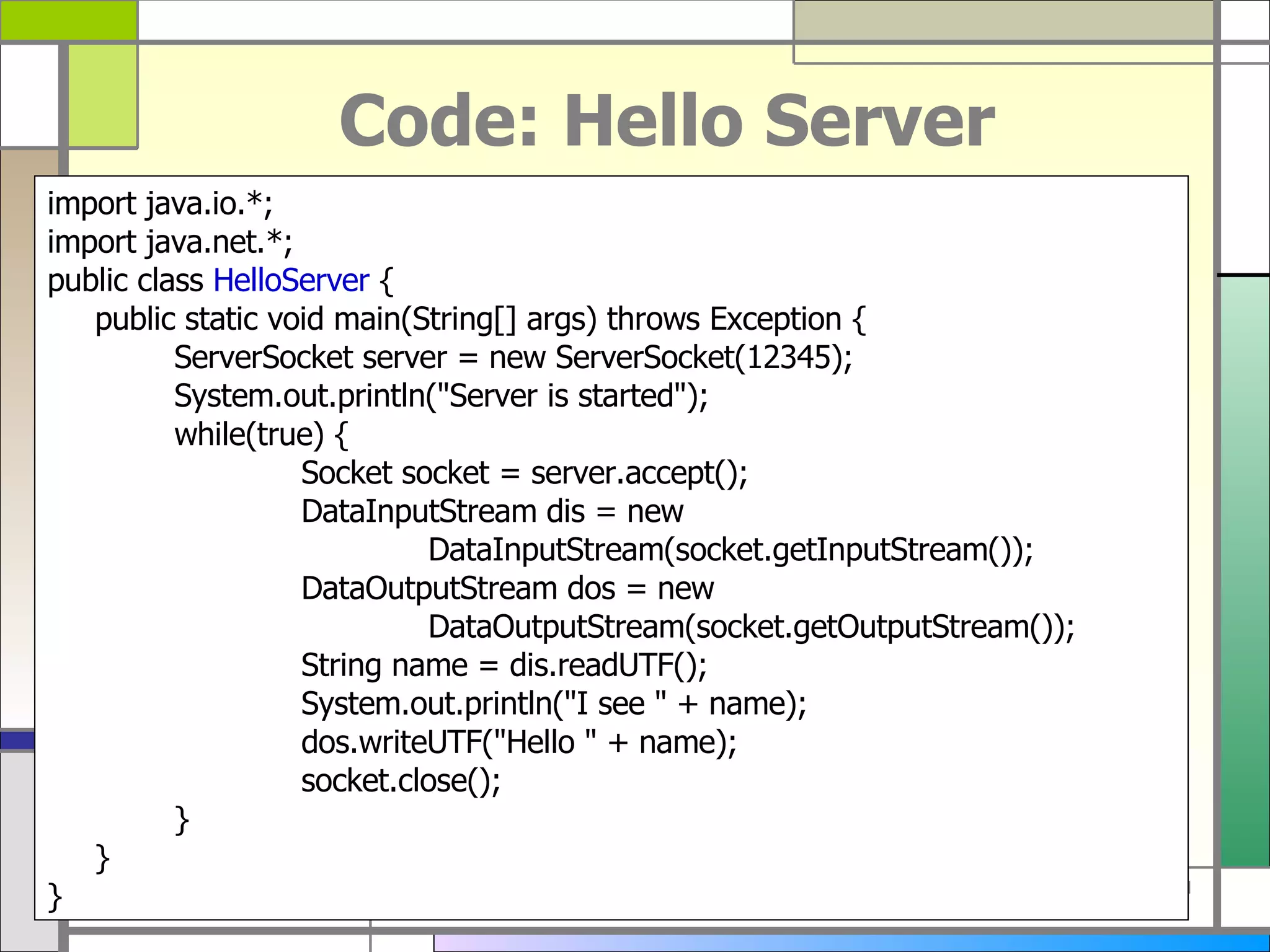The width and height of the screenshot is (1270, 952).
Task: Click the "Server is started" println line
Action: point(440,397)
